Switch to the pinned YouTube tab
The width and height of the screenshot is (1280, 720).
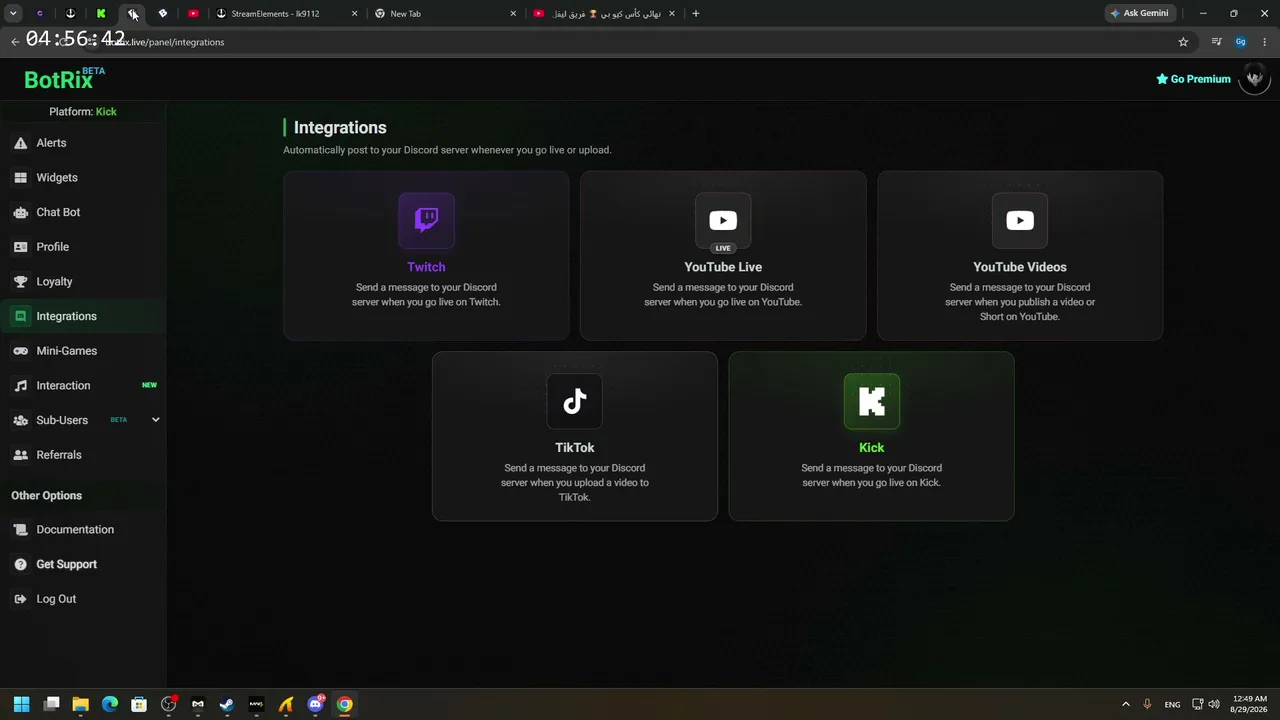pos(194,14)
